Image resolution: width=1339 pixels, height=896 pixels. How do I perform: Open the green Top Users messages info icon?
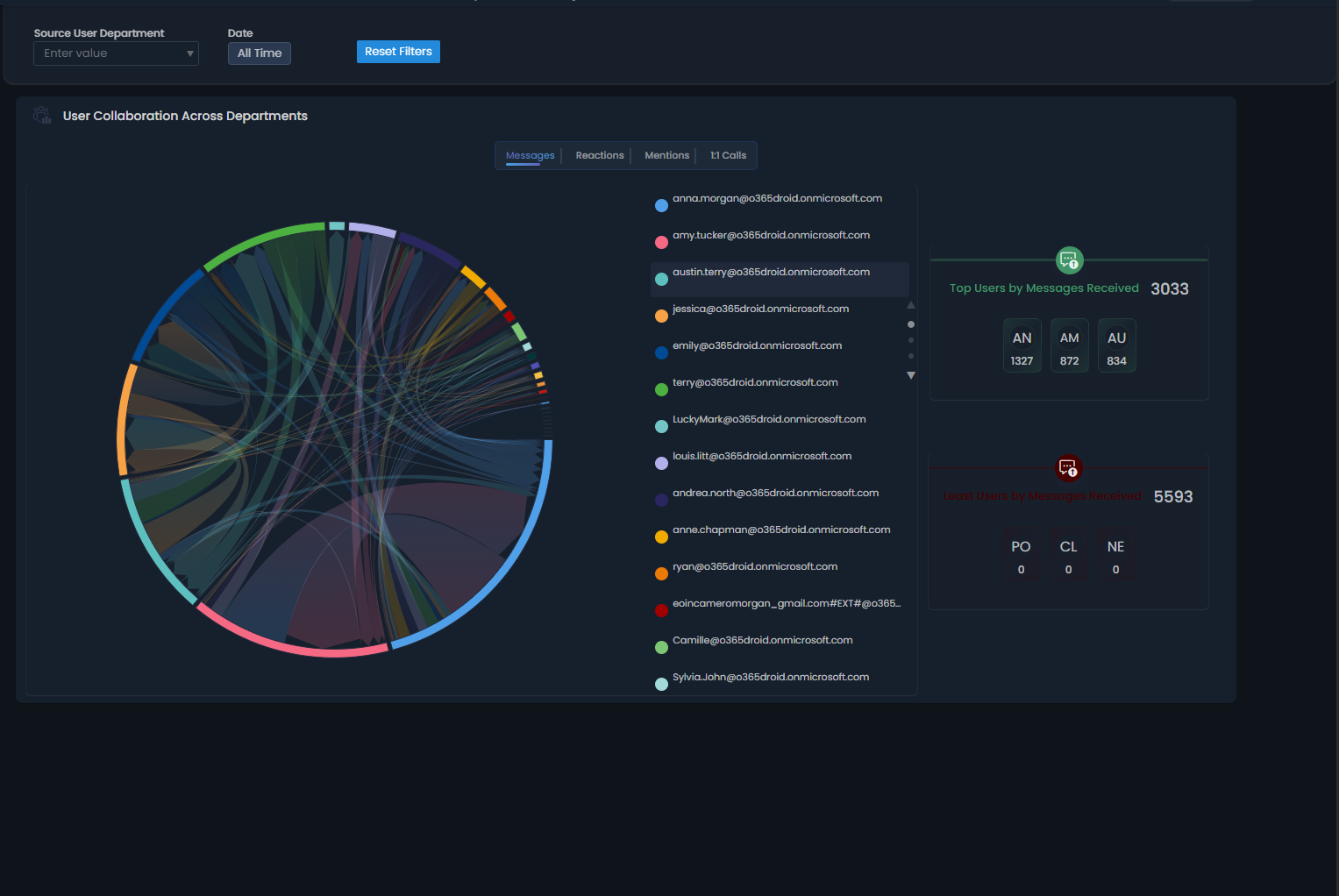coord(1069,260)
